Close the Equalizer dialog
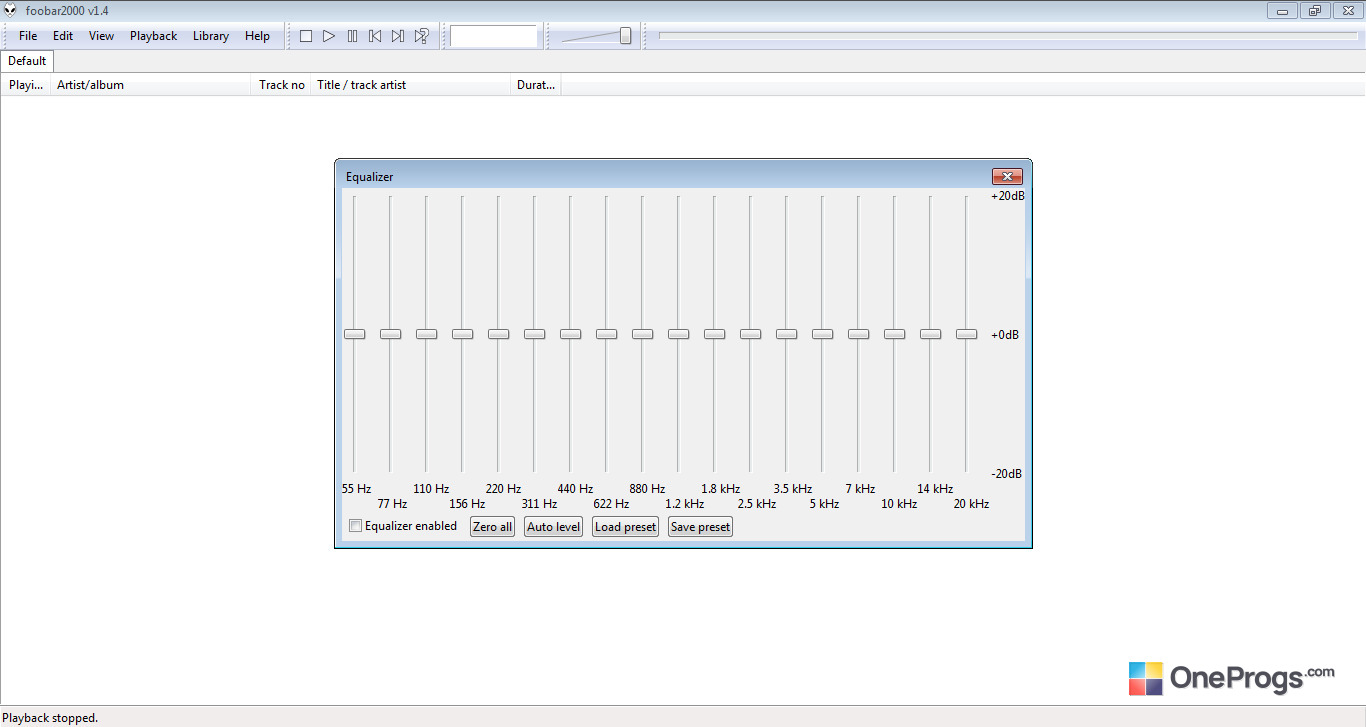Screen dimensions: 1366x727 [1007, 177]
